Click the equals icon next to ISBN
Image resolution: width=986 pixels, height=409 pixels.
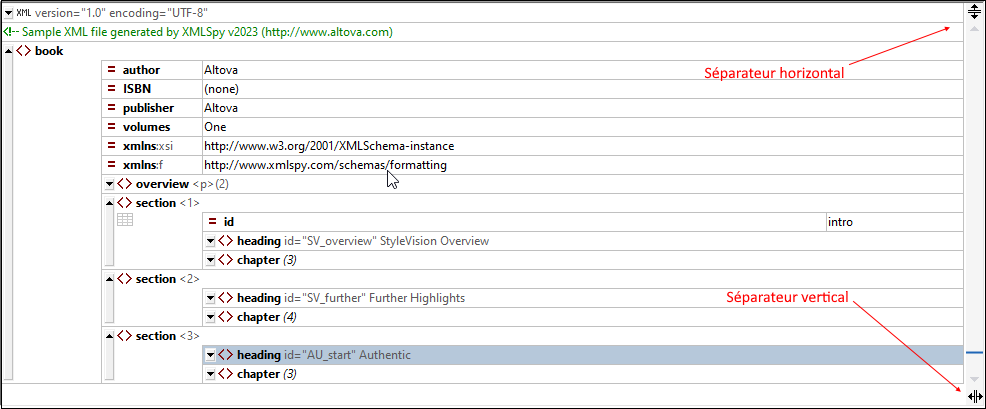click(x=112, y=89)
